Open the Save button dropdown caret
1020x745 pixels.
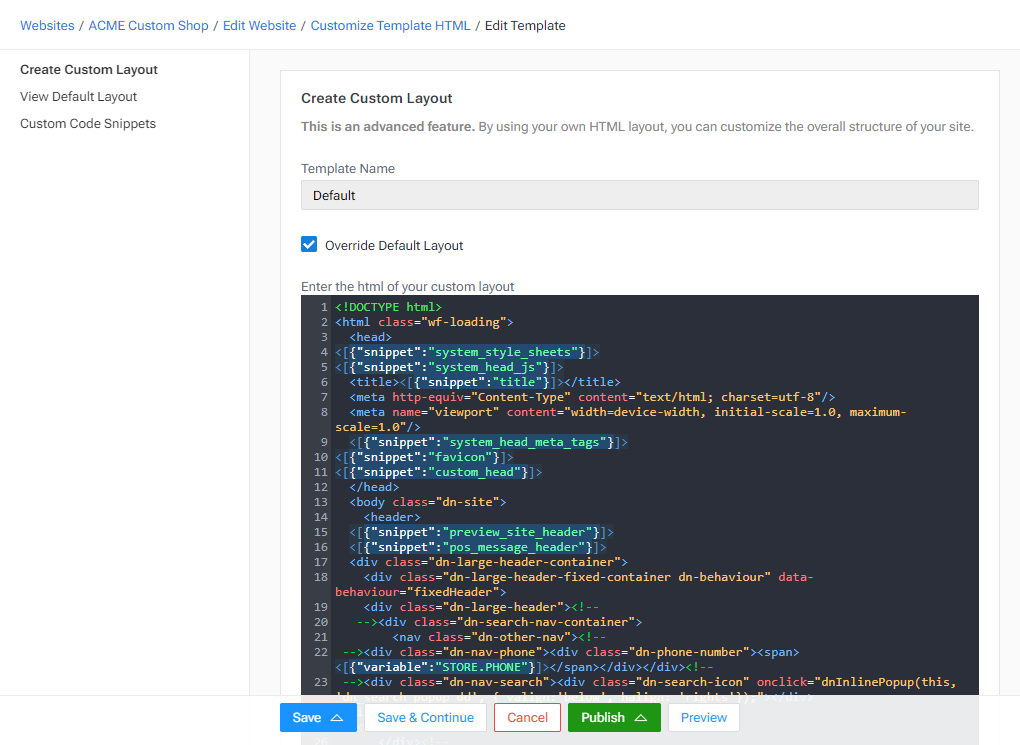coord(337,717)
